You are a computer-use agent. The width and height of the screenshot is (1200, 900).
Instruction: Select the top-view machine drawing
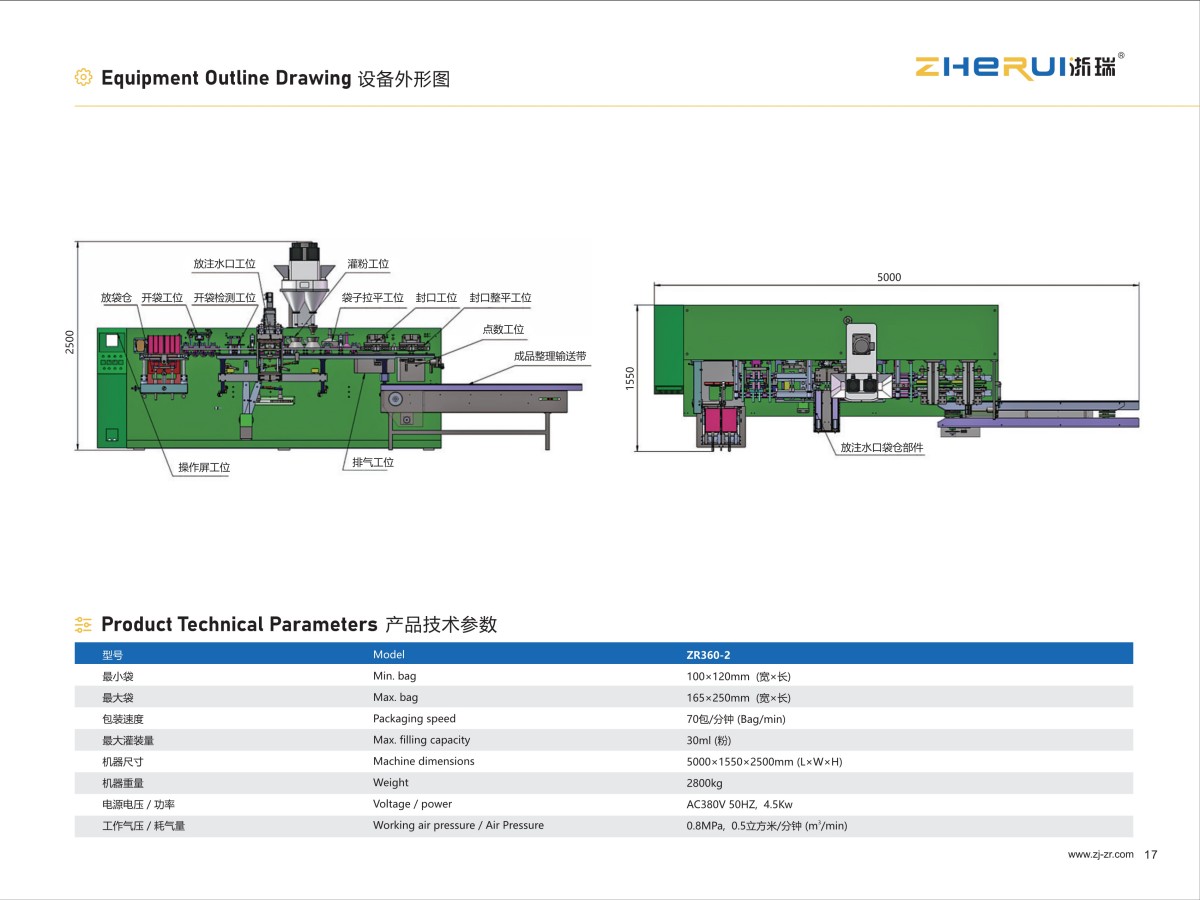896,370
